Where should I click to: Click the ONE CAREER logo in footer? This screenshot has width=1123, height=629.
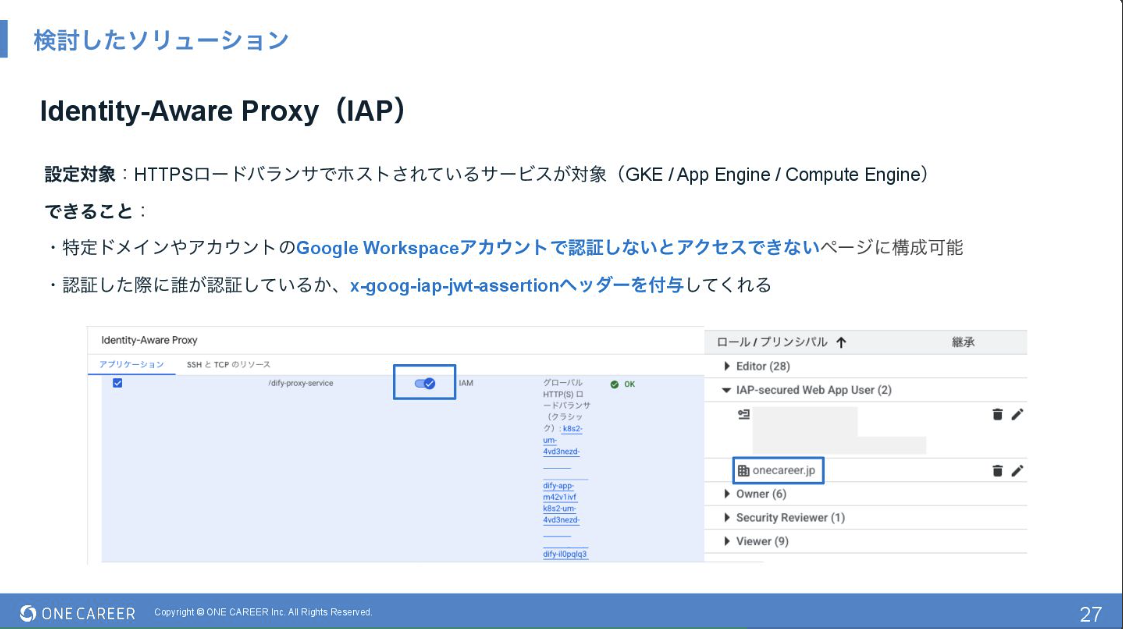point(78,613)
